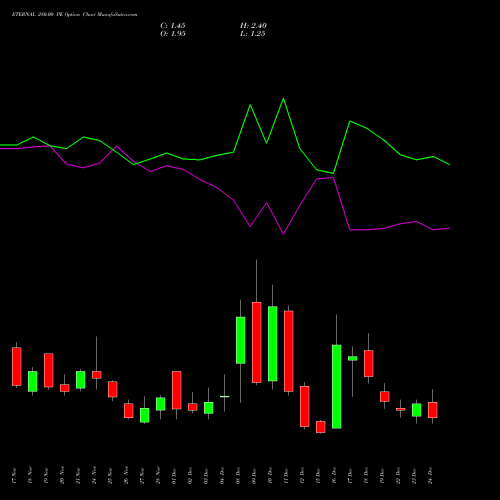Click the 27 Nov date label
The width and height of the screenshot is (500, 500).
pyautogui.click(x=142, y=475)
